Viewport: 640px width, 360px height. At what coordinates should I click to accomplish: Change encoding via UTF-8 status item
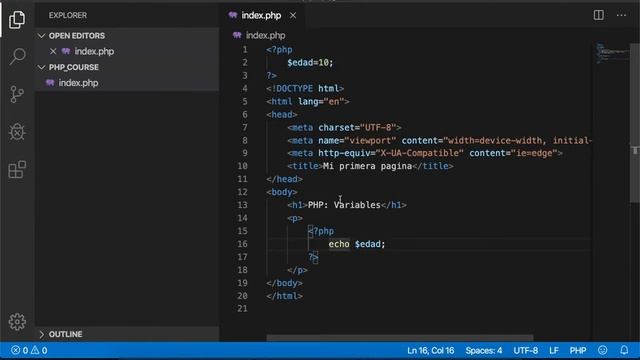pos(525,350)
